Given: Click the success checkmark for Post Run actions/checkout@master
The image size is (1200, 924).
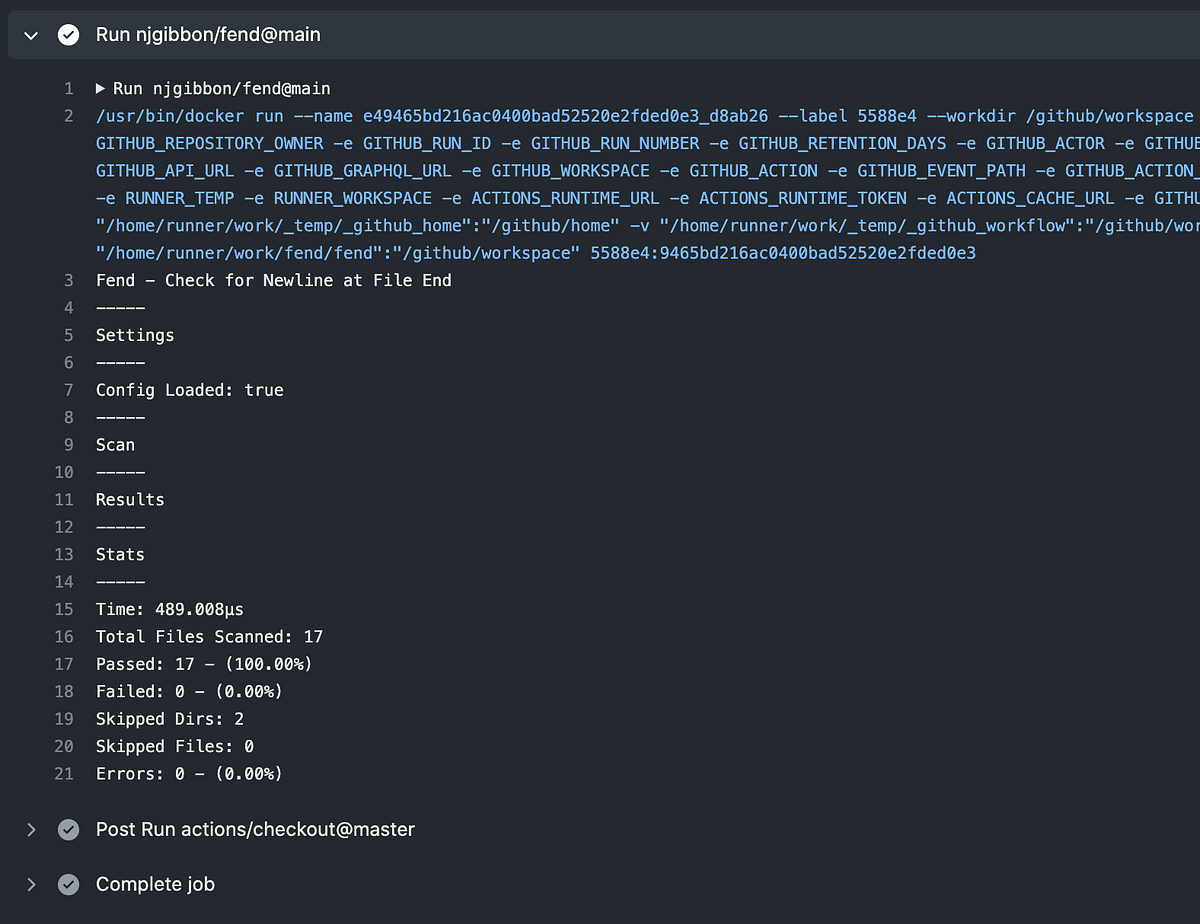Looking at the screenshot, I should pos(67,829).
